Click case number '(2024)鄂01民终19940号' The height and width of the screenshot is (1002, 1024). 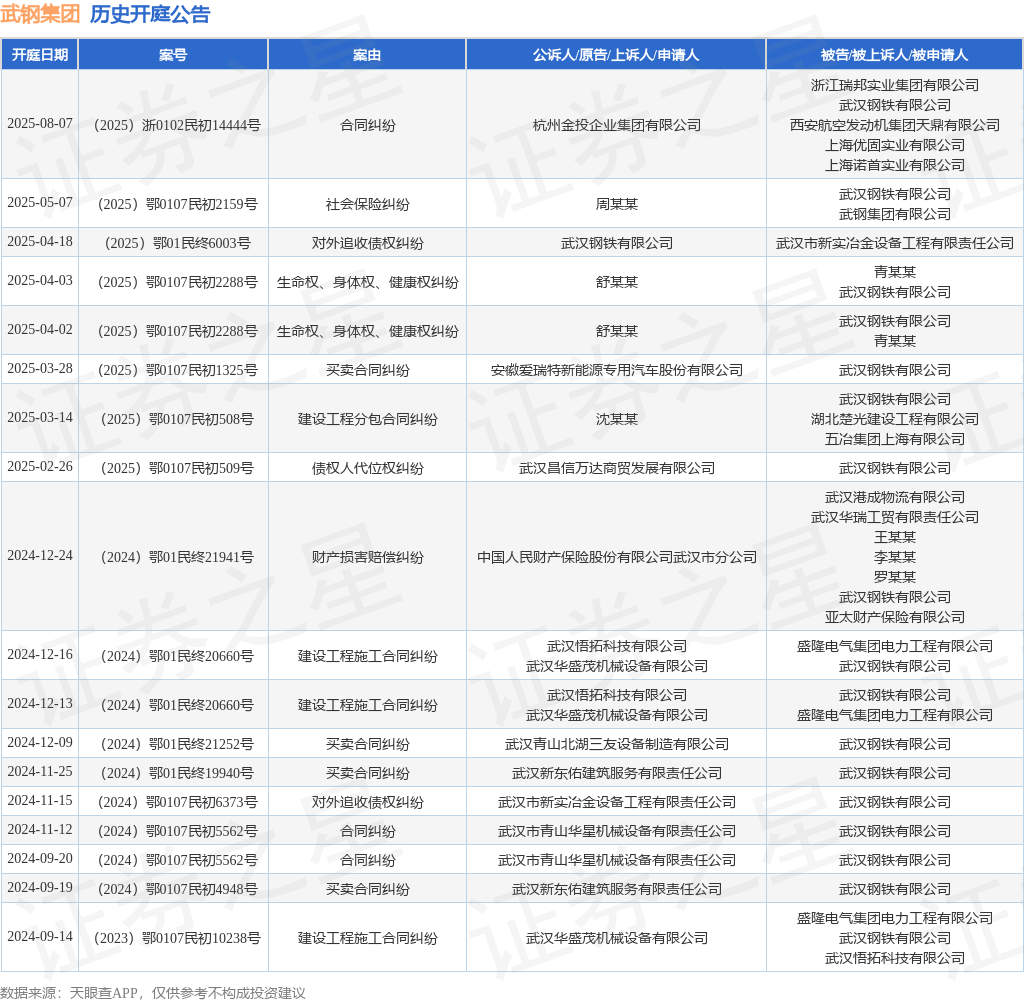click(176, 773)
